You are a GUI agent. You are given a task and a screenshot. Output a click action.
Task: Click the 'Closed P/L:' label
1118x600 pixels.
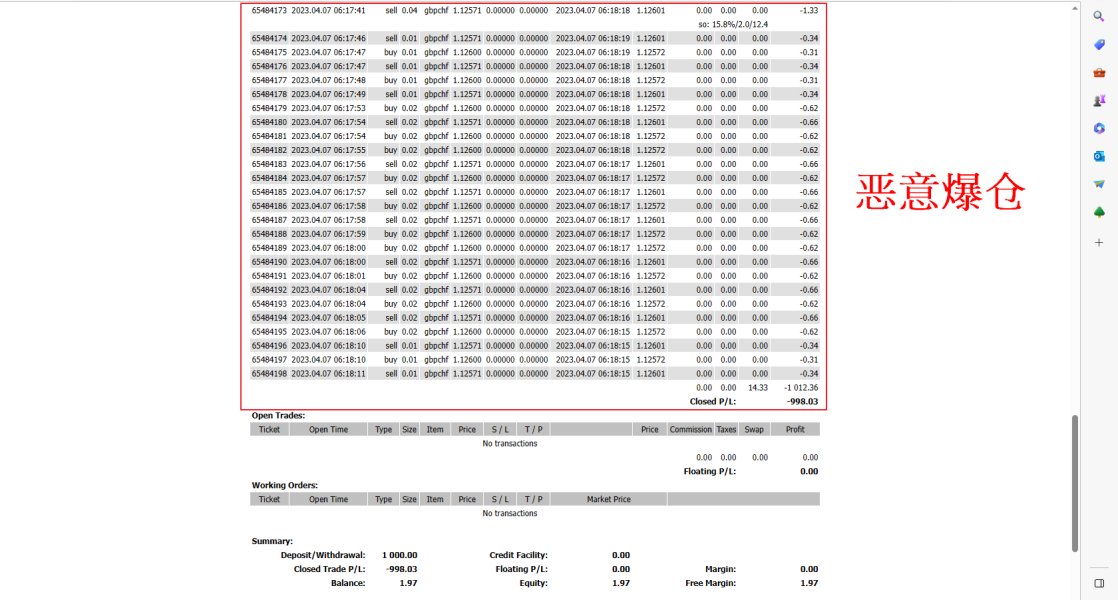pos(712,402)
